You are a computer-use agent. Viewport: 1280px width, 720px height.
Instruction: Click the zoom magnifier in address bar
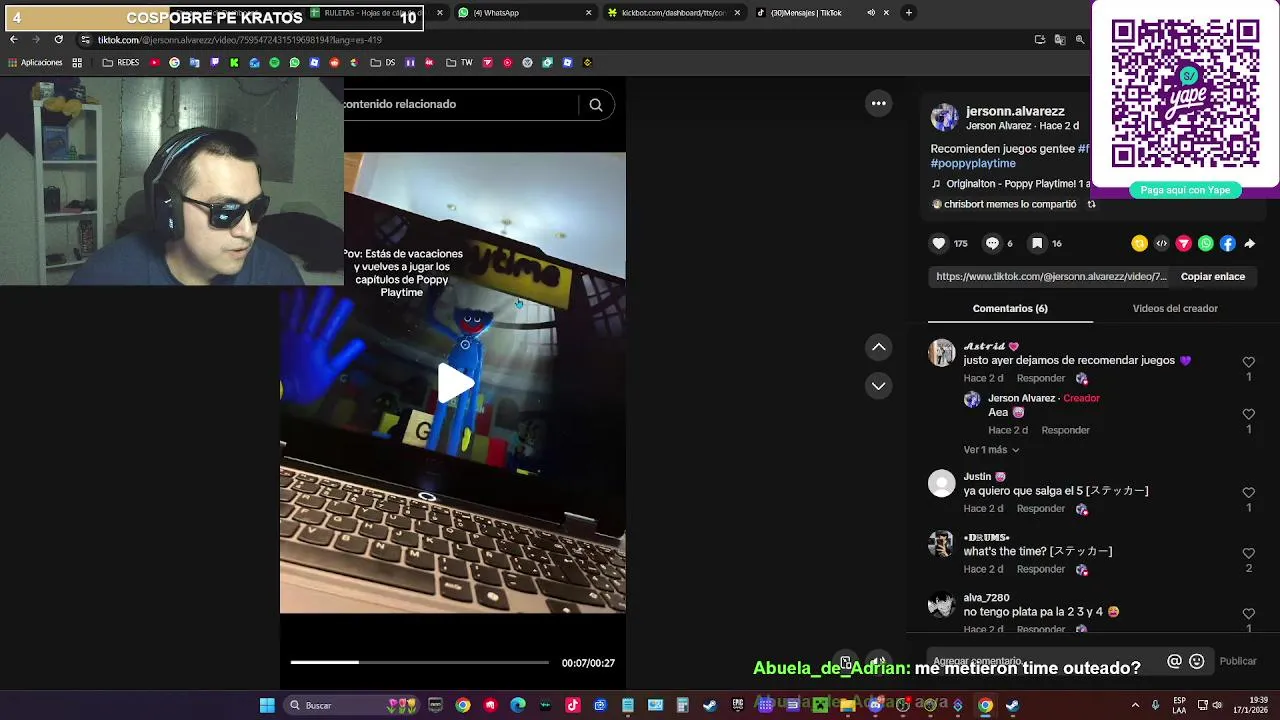[x=1080, y=40]
